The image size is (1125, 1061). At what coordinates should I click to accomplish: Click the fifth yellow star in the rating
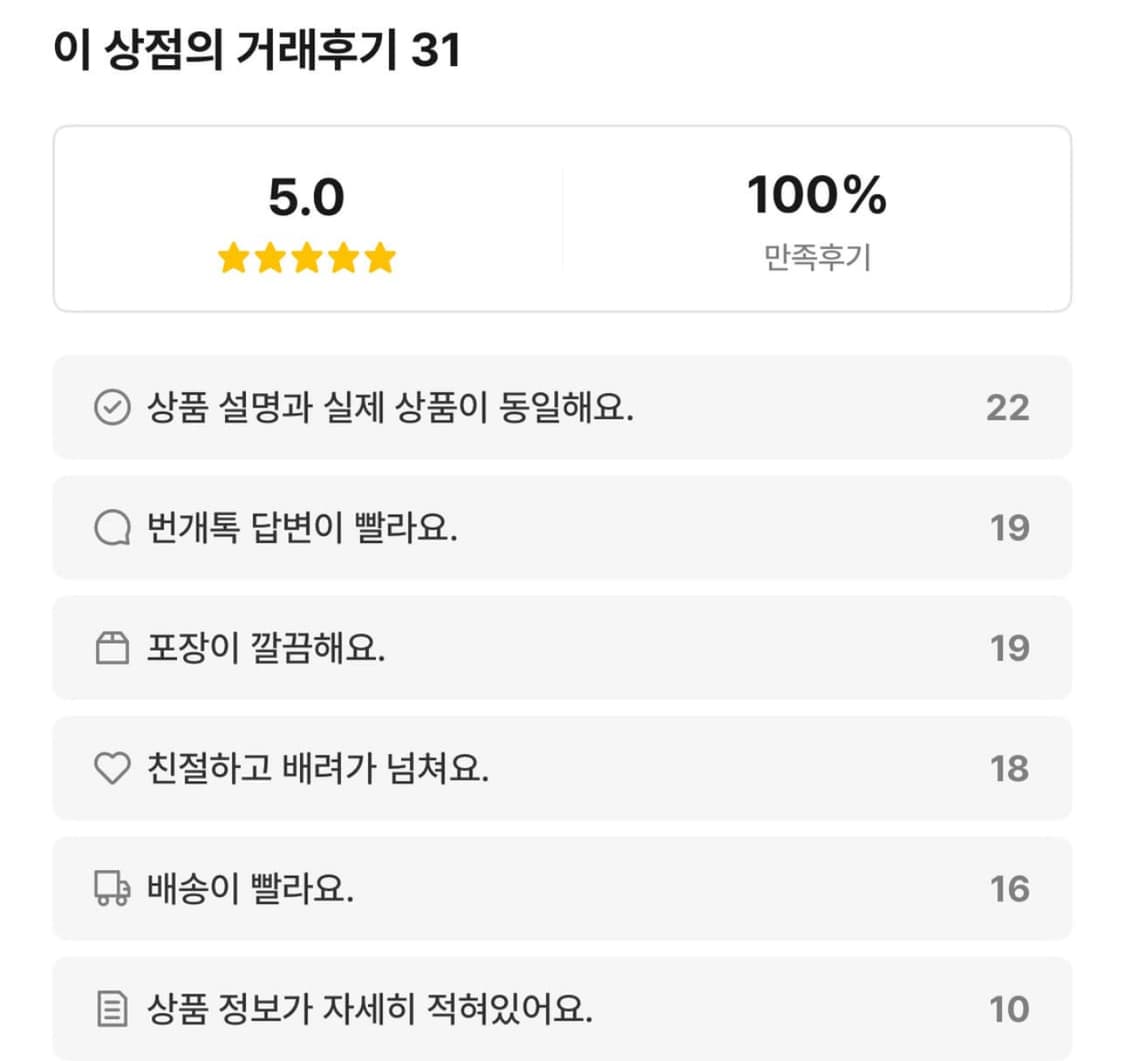(378, 257)
